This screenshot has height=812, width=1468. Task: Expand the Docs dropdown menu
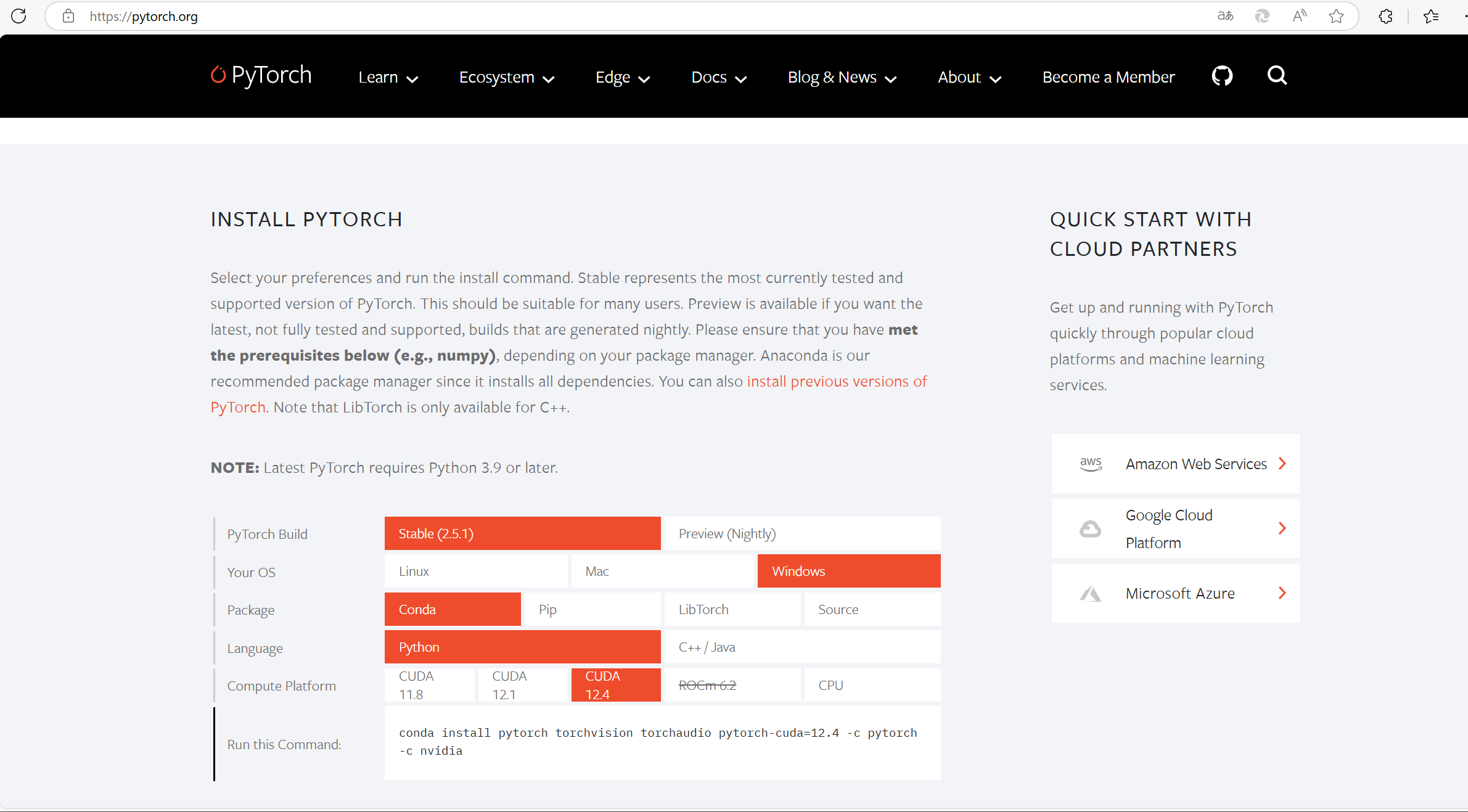coord(719,77)
